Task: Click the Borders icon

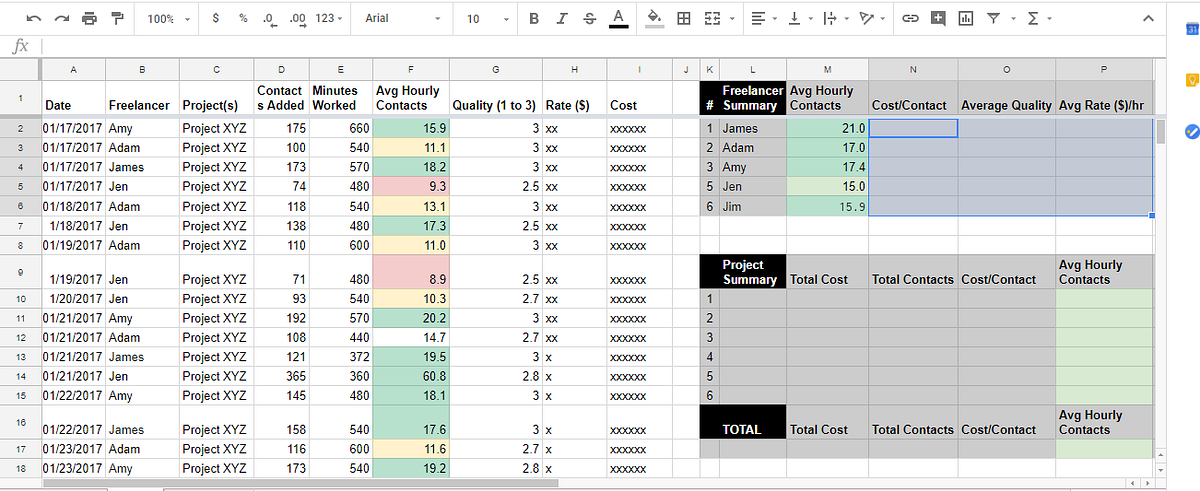Action: [684, 19]
